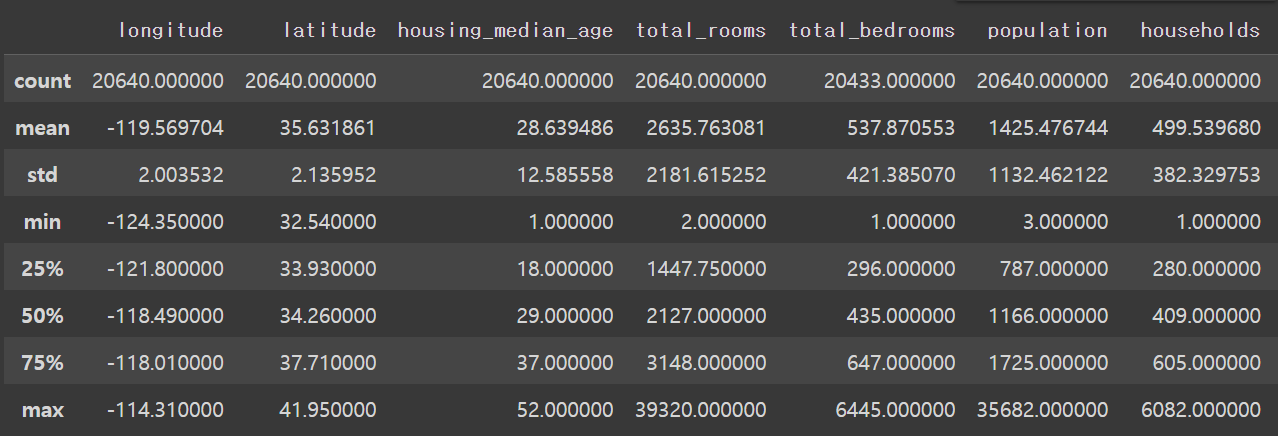Select std longitude 2.003532
Viewport: 1278px width, 436px height.
(180, 175)
